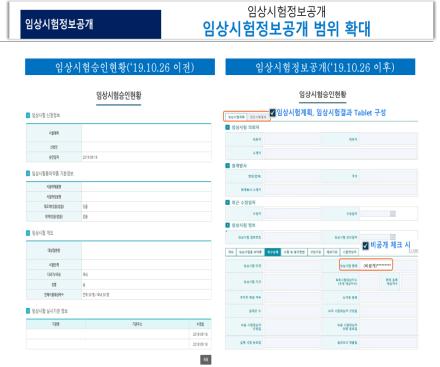The image size is (440, 367).
Task: Select the first tab in orange-outlined tab group
Action: pos(236,117)
